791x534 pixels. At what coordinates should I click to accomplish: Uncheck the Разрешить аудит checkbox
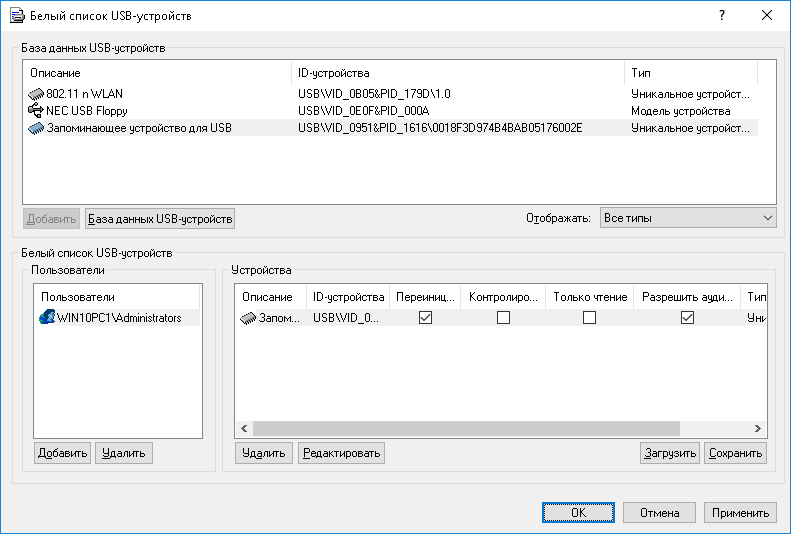point(687,318)
